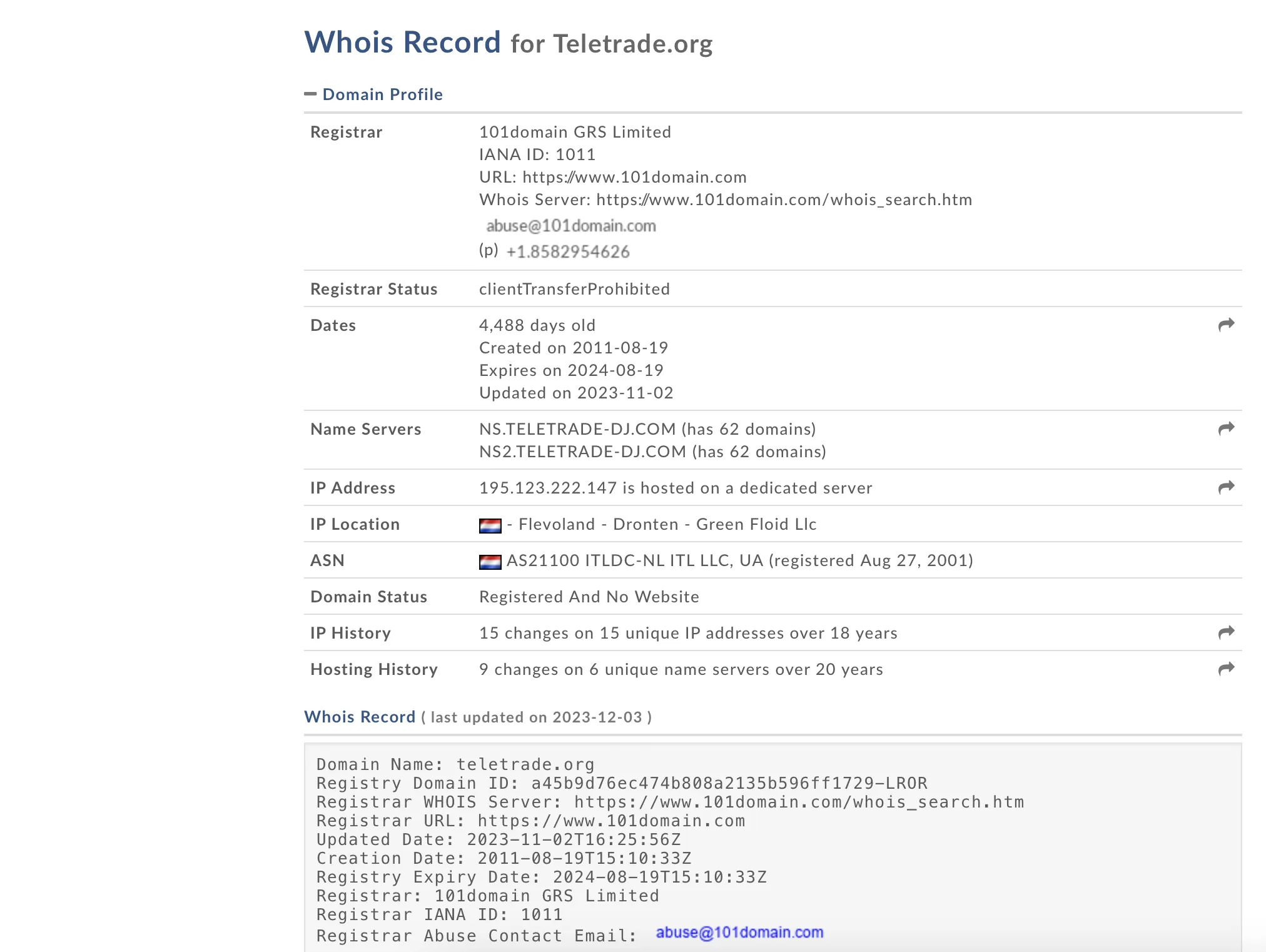1266x952 pixels.
Task: Open the blue abuse@101domain.com contact email link
Action: pyautogui.click(x=739, y=933)
